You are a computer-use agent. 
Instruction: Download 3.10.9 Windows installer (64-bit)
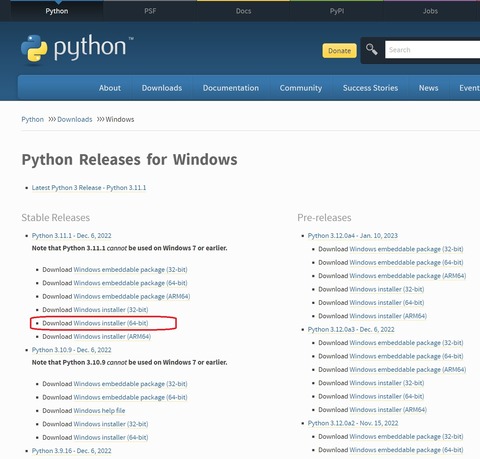coord(111,437)
